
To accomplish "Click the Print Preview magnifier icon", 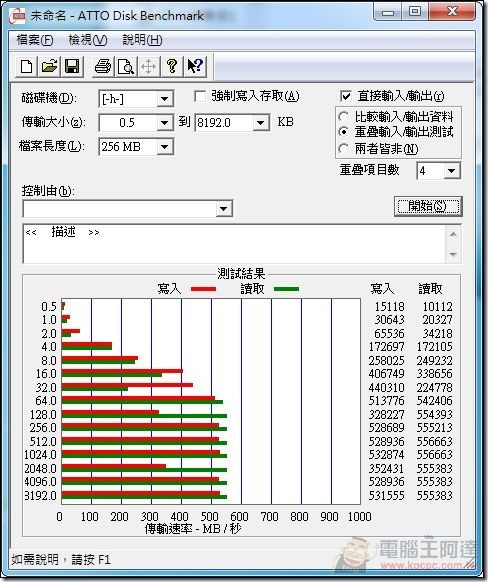I will coord(126,67).
